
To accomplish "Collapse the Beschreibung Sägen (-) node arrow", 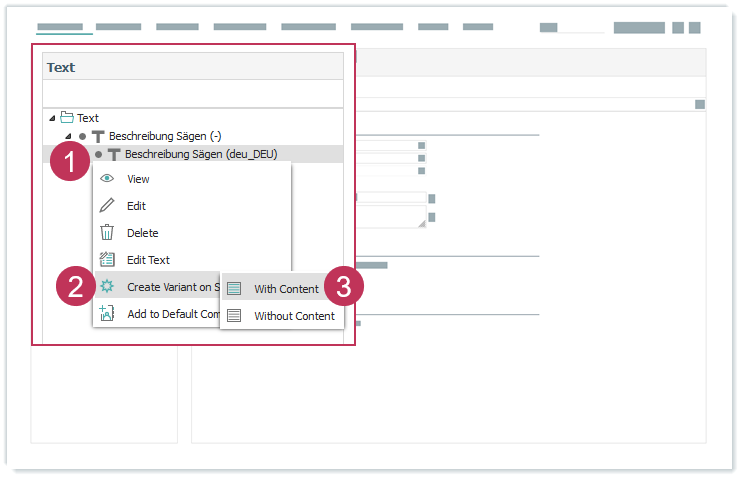I will (x=68, y=136).
